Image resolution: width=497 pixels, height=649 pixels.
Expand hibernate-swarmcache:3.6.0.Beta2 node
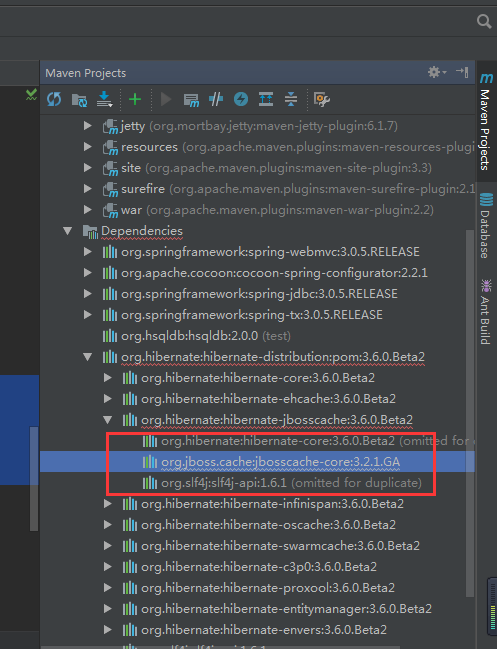108,546
